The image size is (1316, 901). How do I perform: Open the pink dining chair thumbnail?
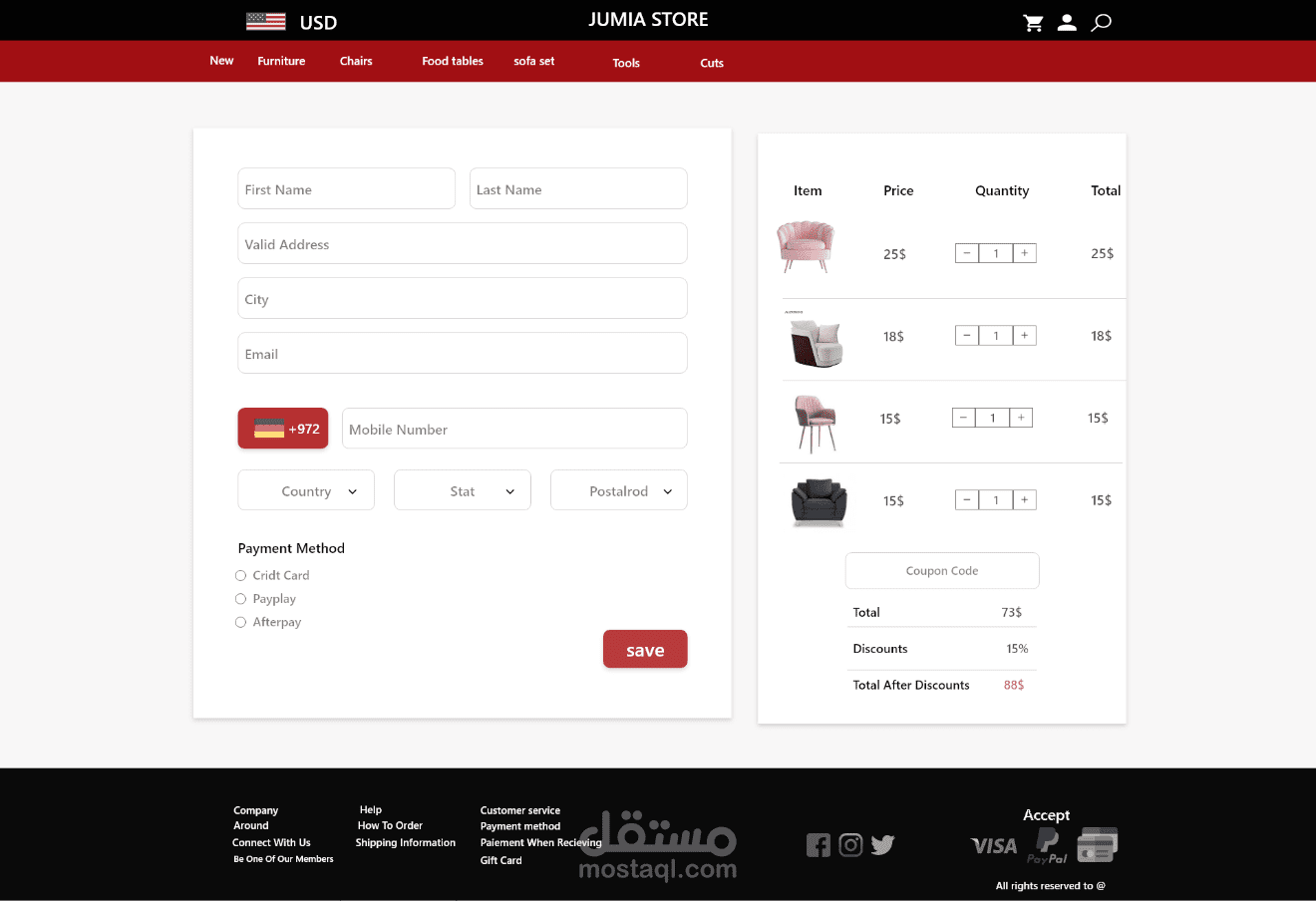pyautogui.click(x=816, y=423)
